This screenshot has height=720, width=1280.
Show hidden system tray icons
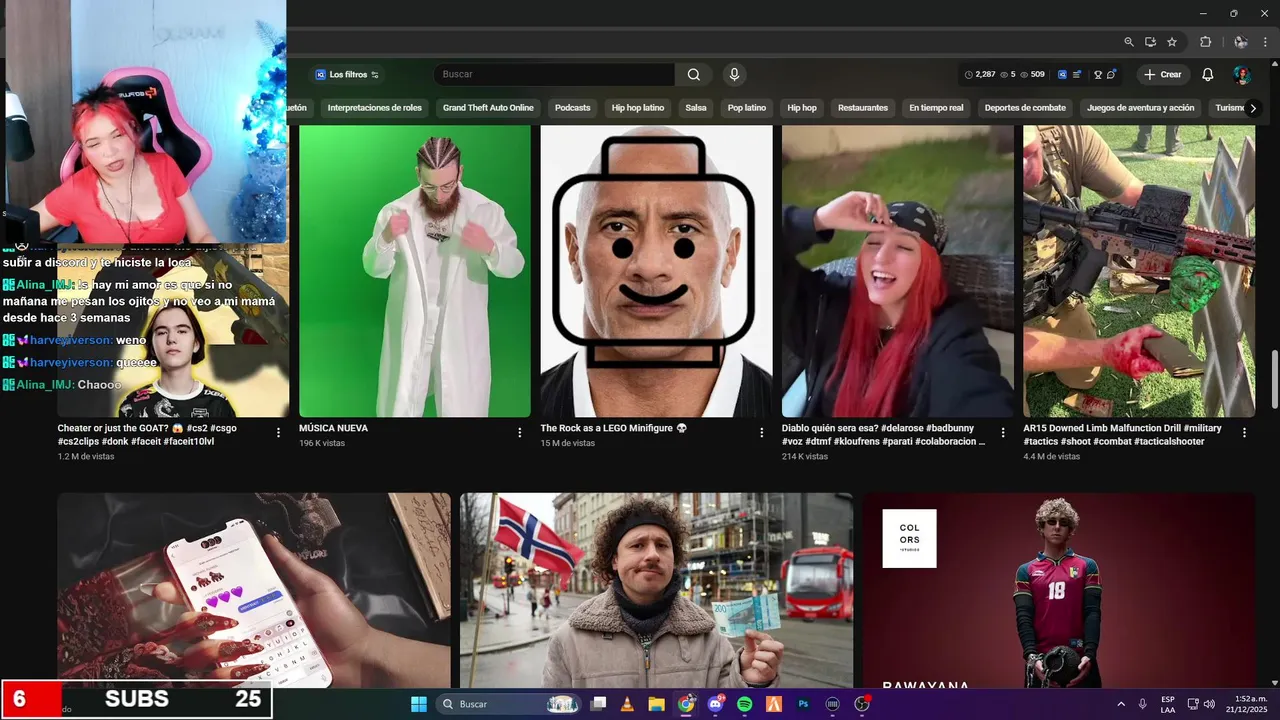[1120, 704]
